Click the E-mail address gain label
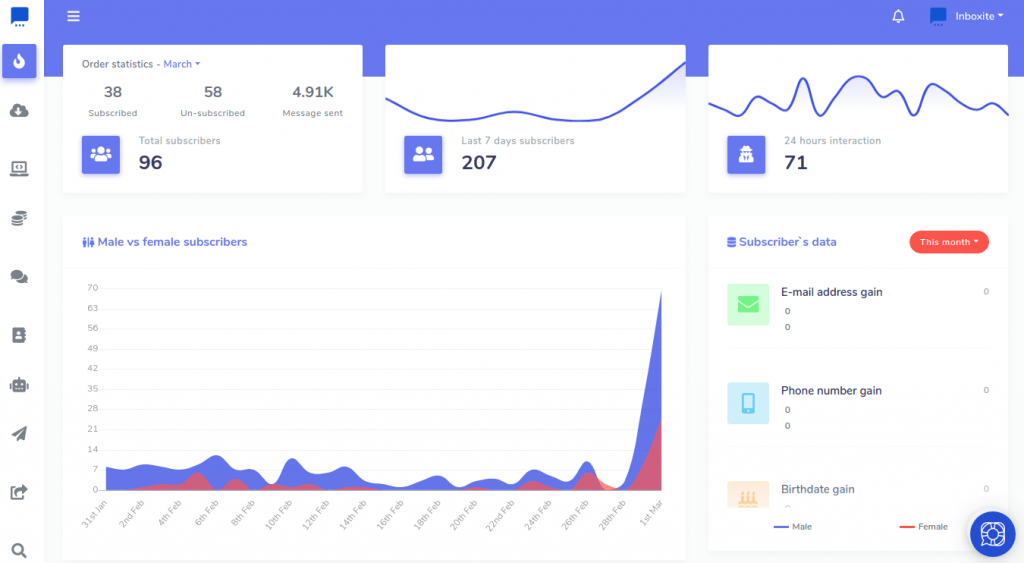 coord(831,292)
